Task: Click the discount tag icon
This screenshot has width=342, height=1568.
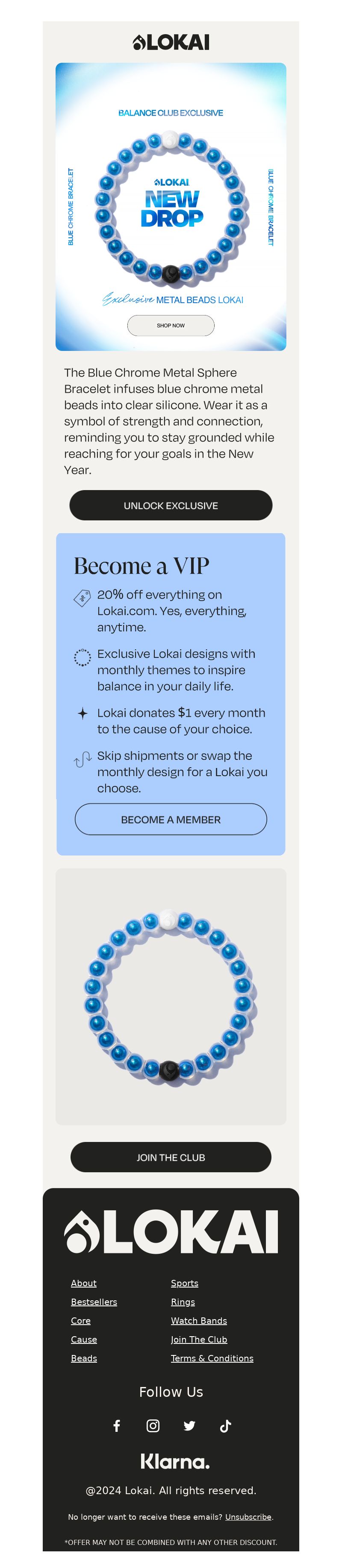Action: [83, 598]
